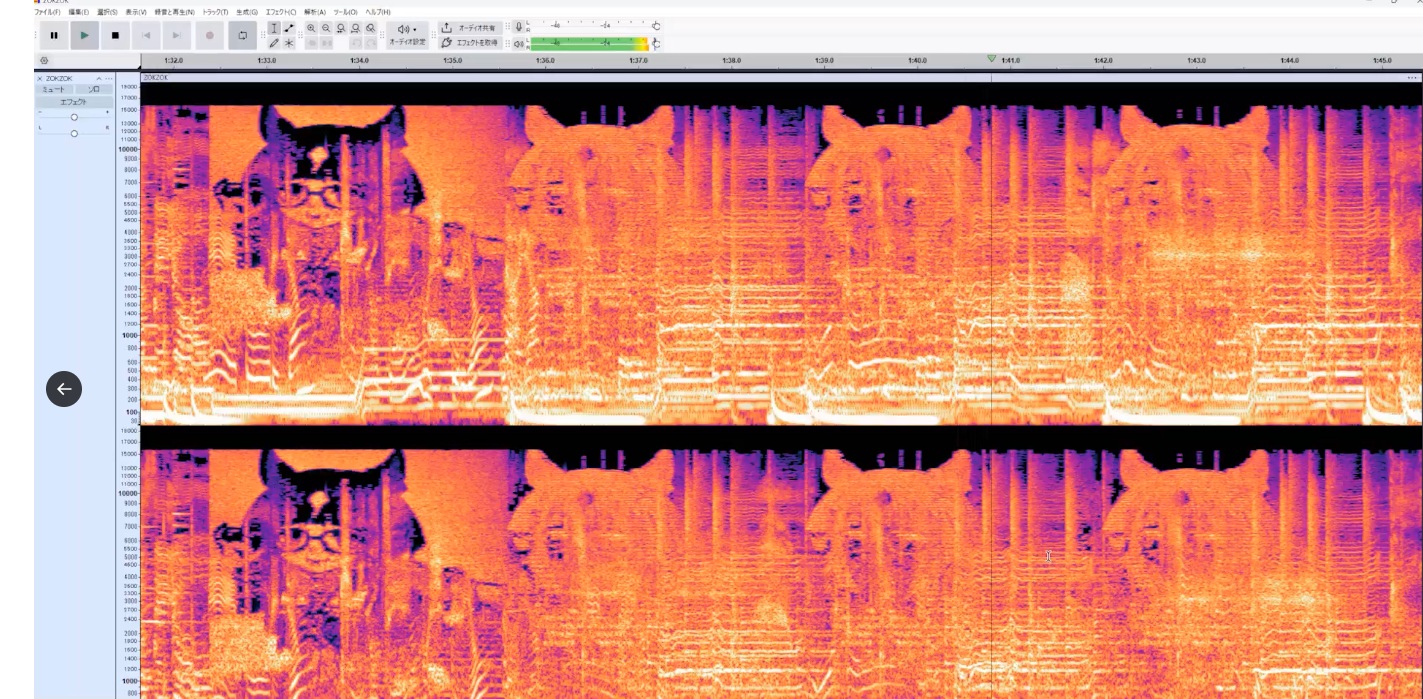Open the オーディオ設定 audio setup dropdown
Viewport: 1423px width, 699px height.
407,36
